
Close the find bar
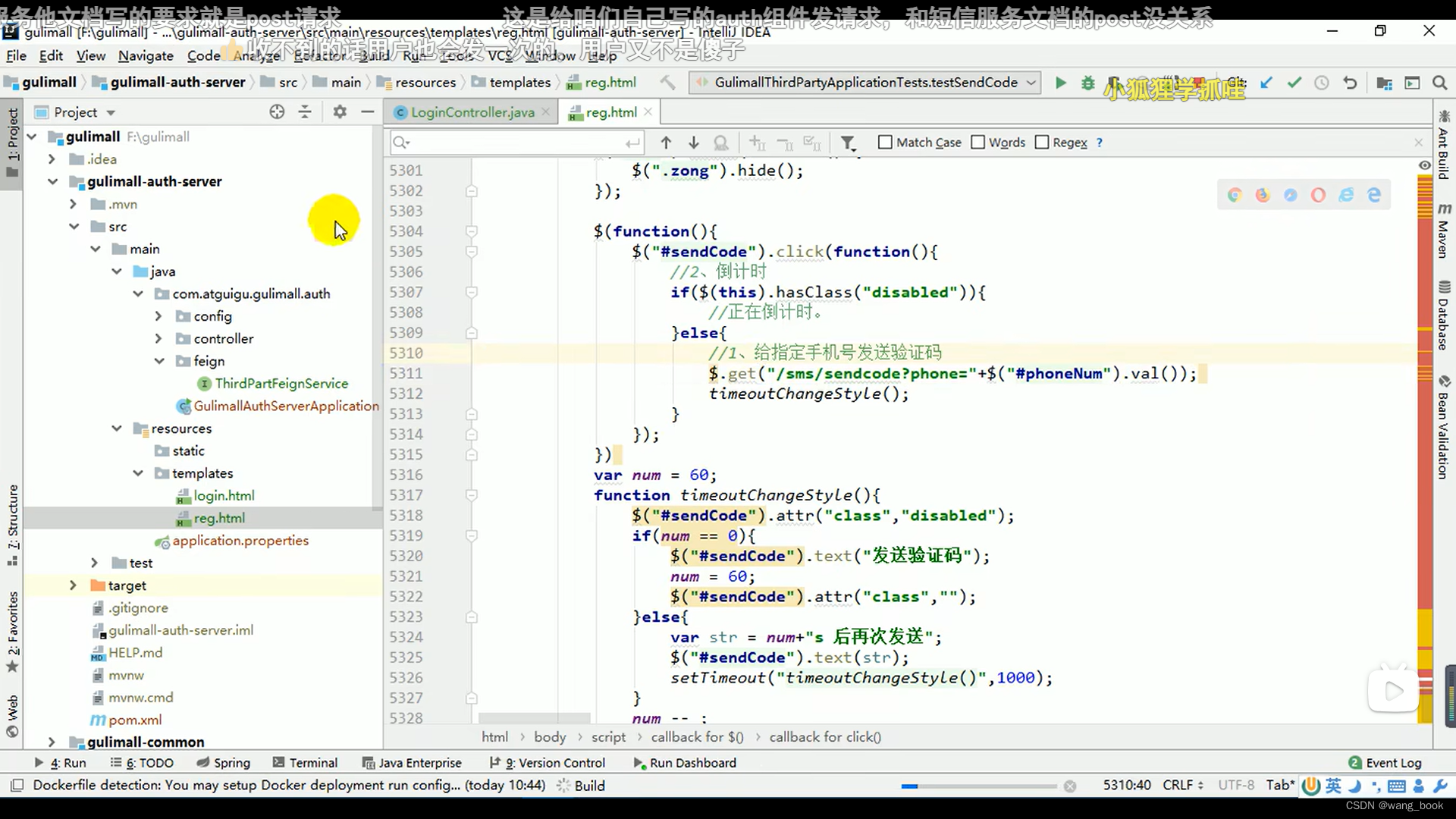coord(1419,143)
